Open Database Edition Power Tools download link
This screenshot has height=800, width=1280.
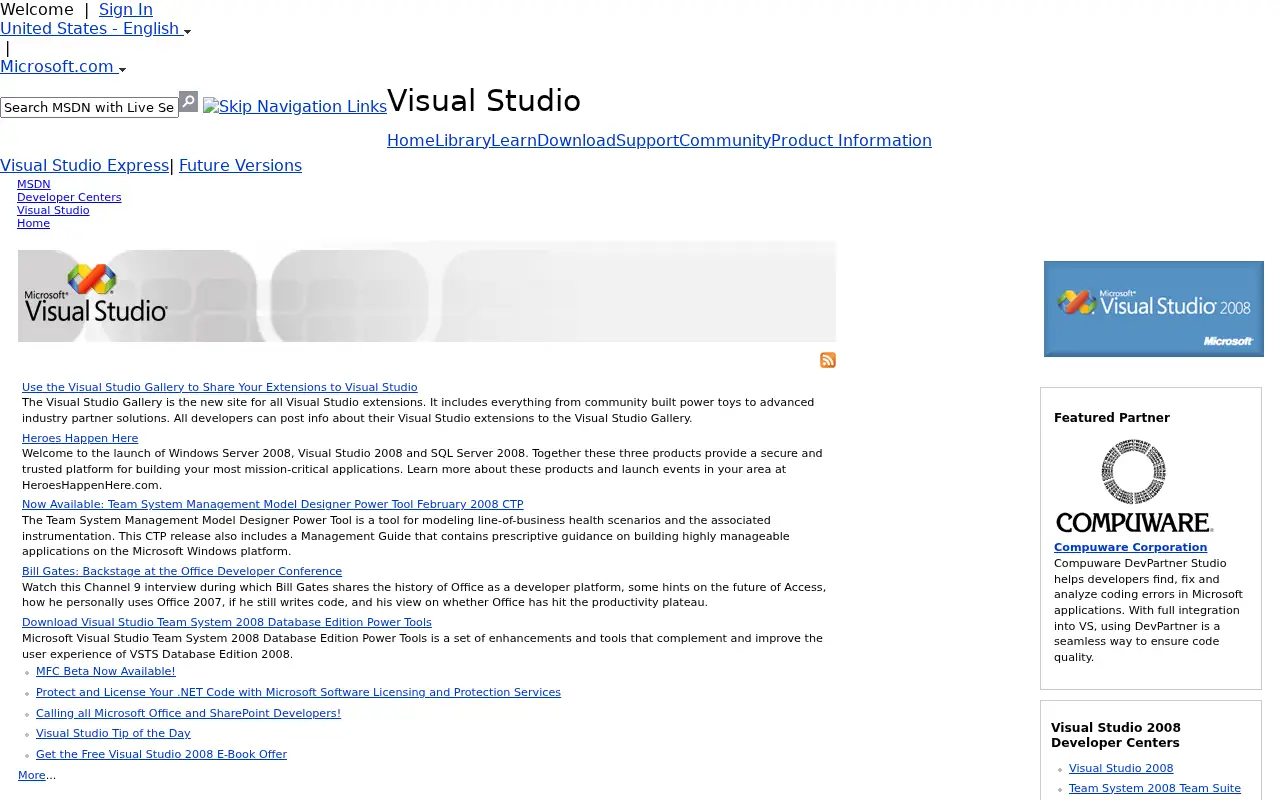227,622
